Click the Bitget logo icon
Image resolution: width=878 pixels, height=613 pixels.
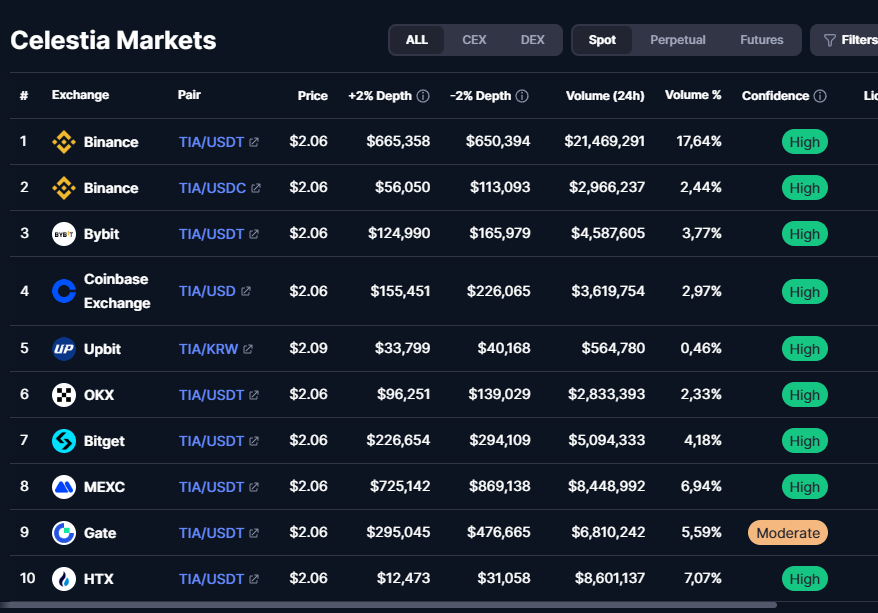(x=64, y=441)
